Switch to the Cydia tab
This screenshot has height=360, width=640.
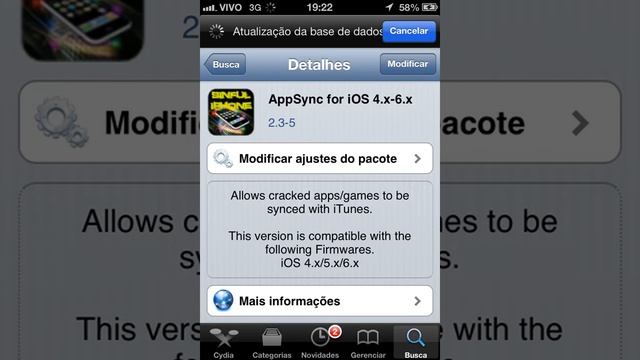[x=224, y=343]
